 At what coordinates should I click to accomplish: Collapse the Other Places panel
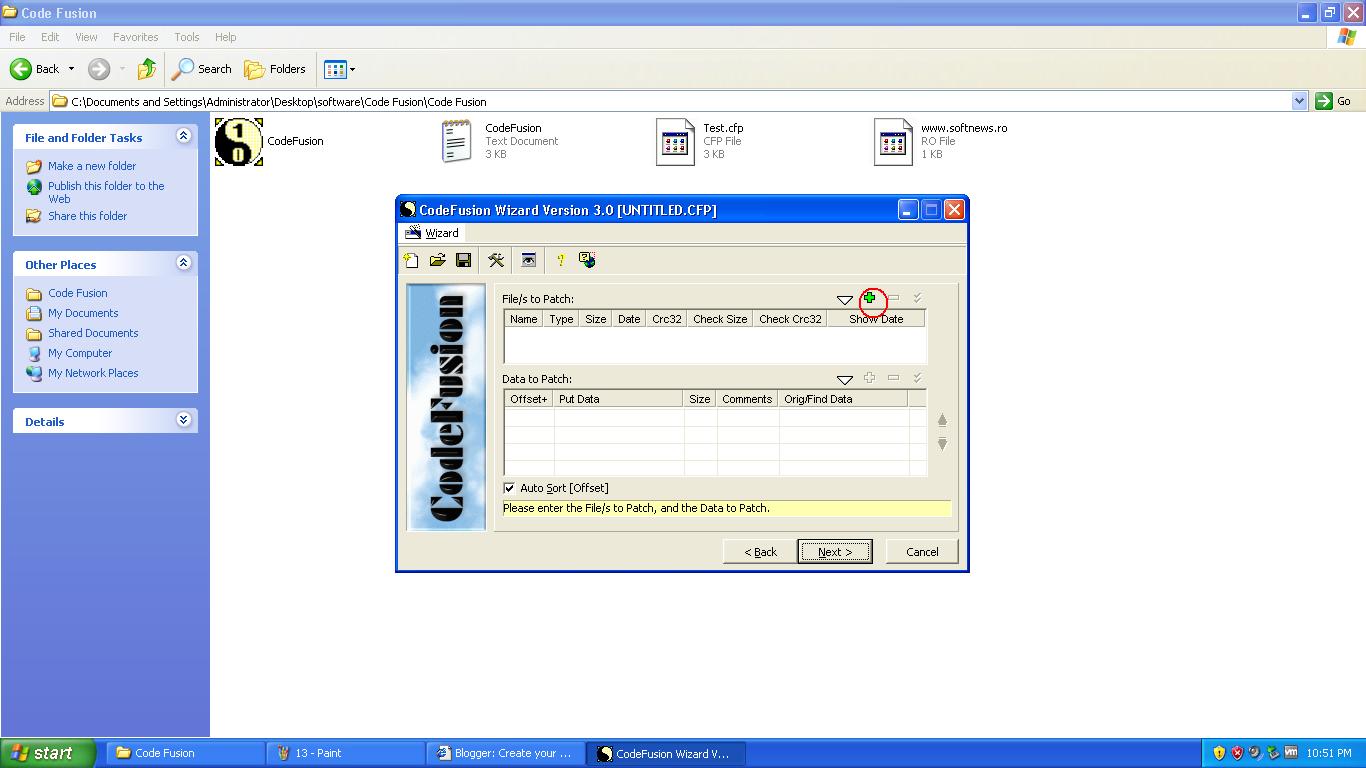183,263
